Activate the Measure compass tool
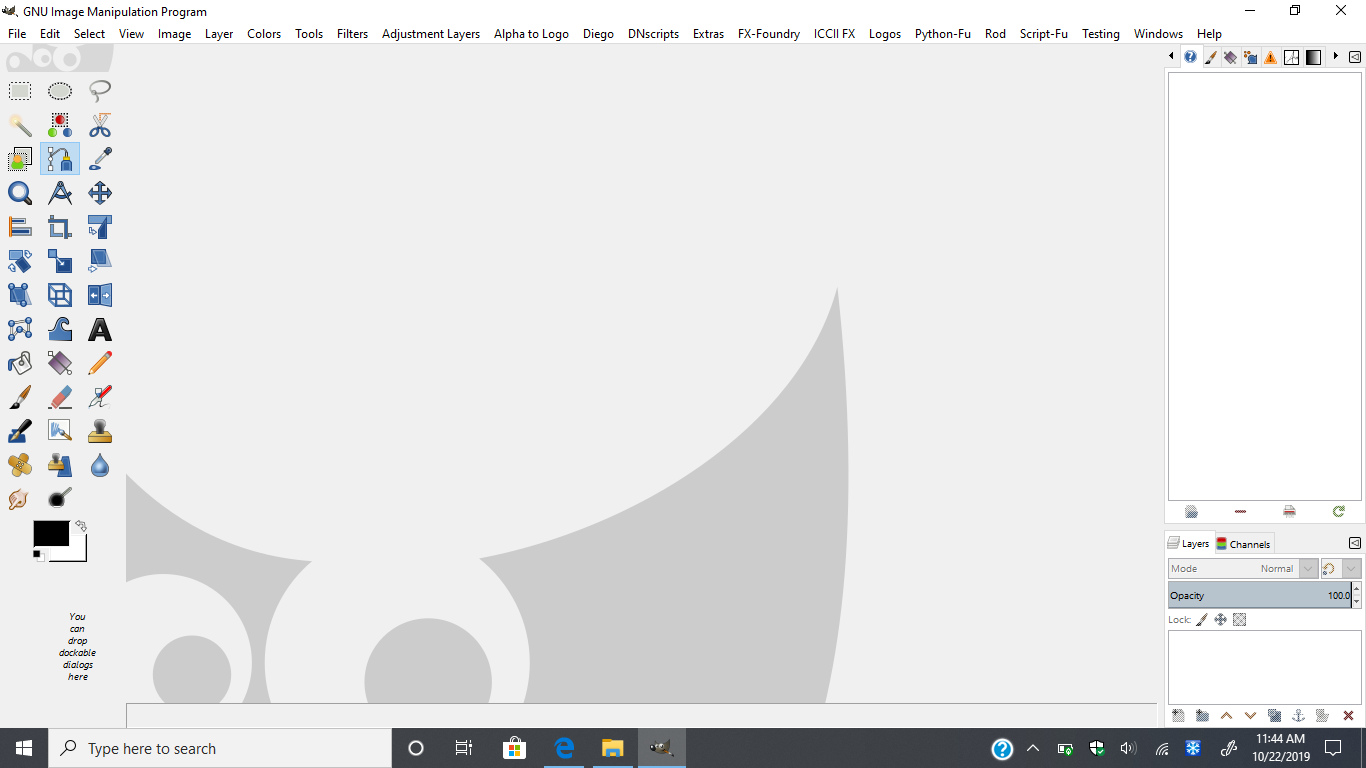The height and width of the screenshot is (768, 1366). click(x=60, y=193)
